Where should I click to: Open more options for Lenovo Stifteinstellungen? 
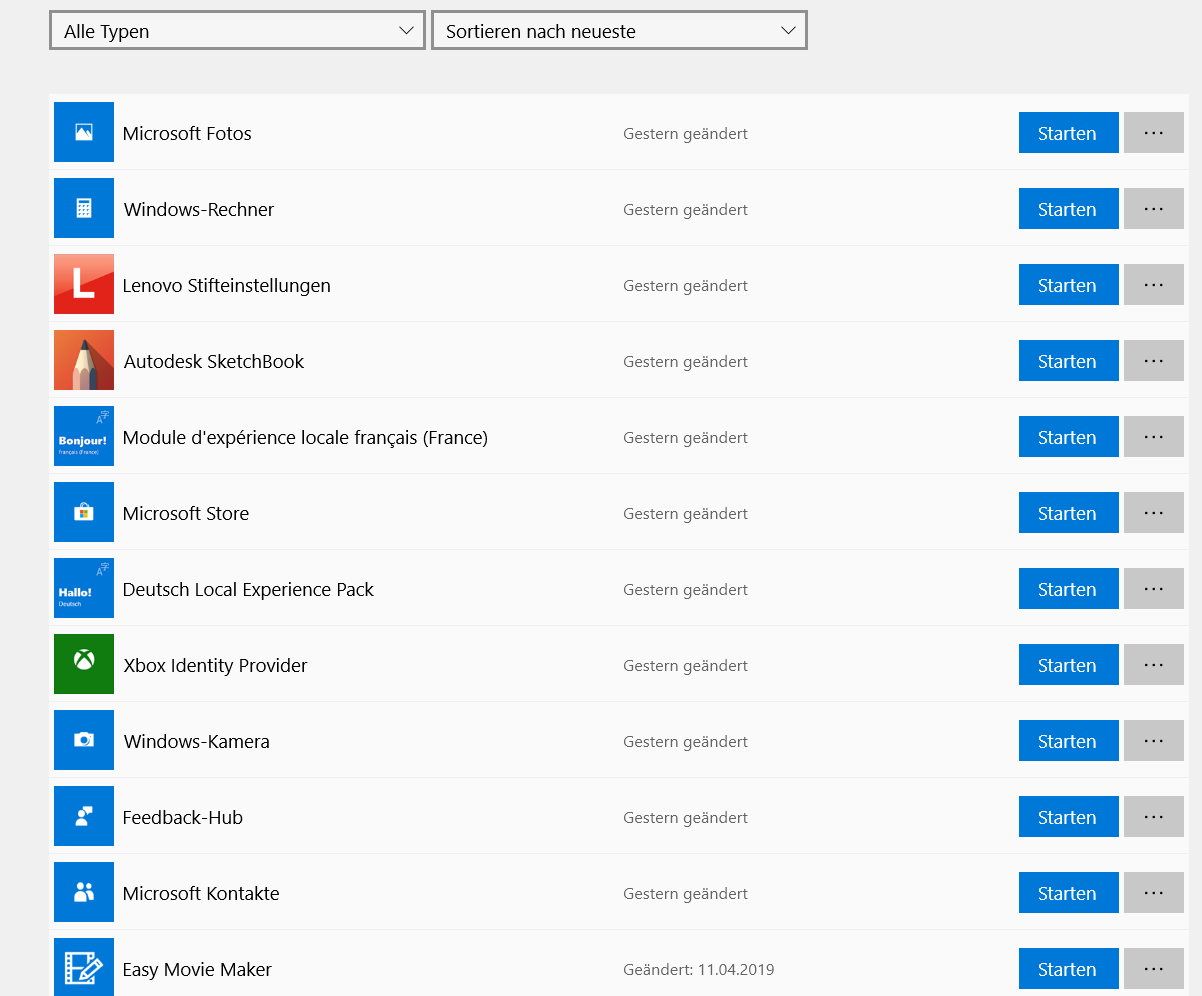[1154, 285]
